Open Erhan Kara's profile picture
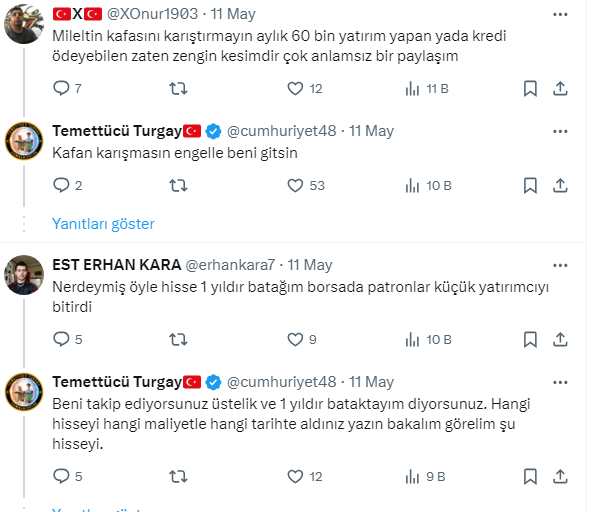 click(x=23, y=275)
